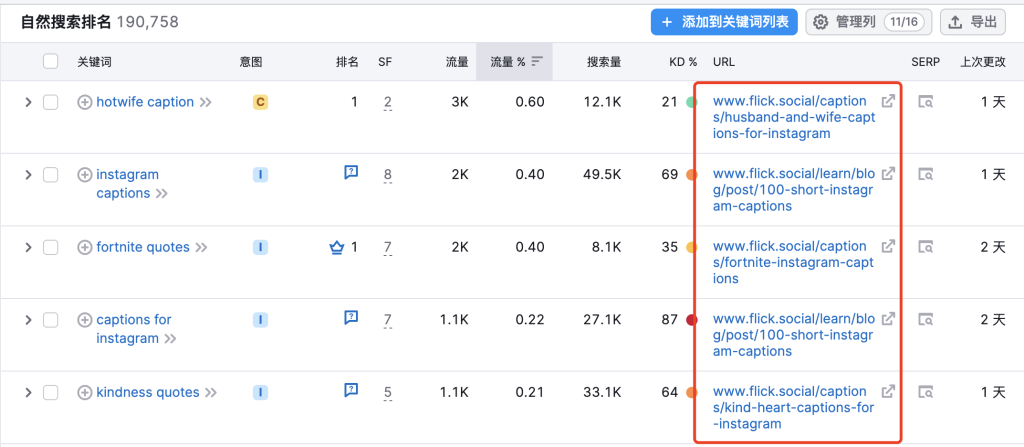This screenshot has height=447, width=1024.
Task: Check the kindness quotes row checkbox
Action: 50,393
